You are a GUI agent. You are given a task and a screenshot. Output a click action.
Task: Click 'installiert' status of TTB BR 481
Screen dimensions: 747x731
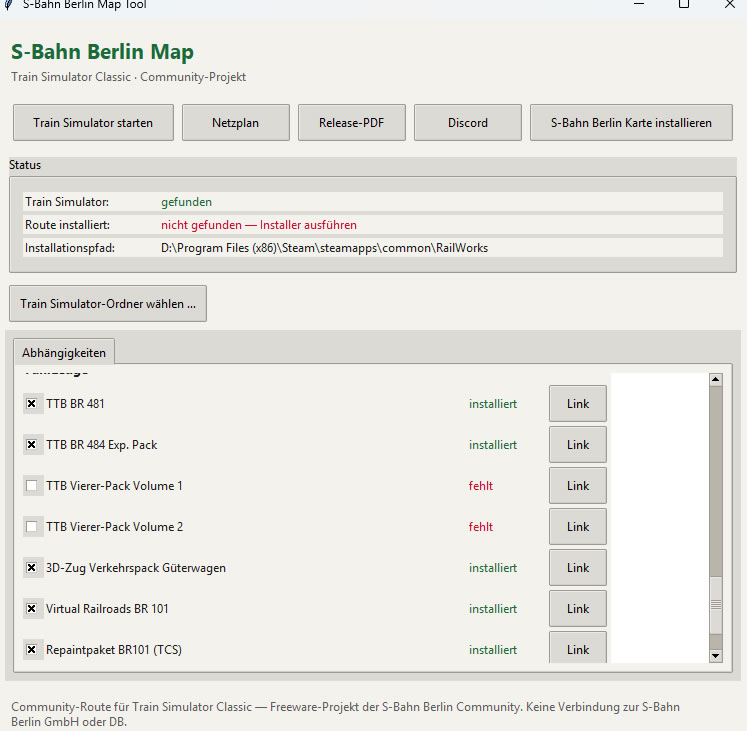tap(493, 404)
